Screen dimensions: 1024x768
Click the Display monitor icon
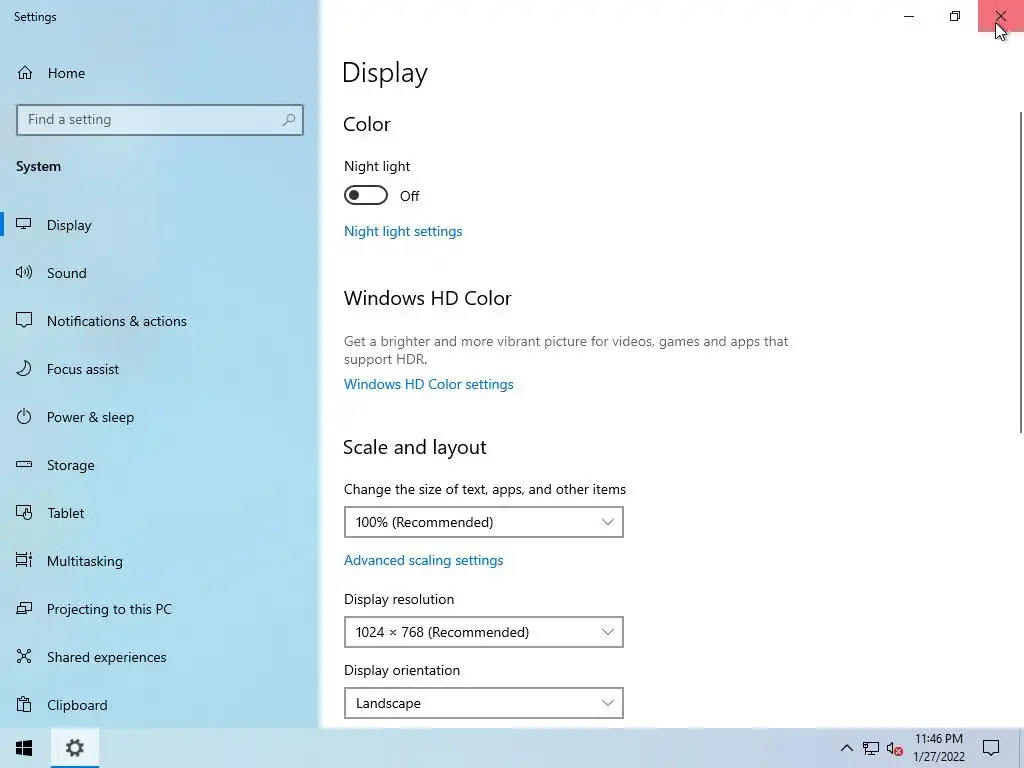point(24,225)
